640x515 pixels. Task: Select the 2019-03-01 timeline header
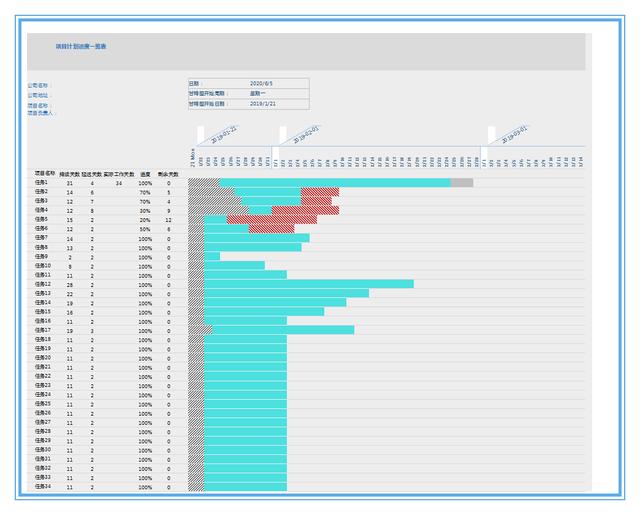tap(514, 135)
